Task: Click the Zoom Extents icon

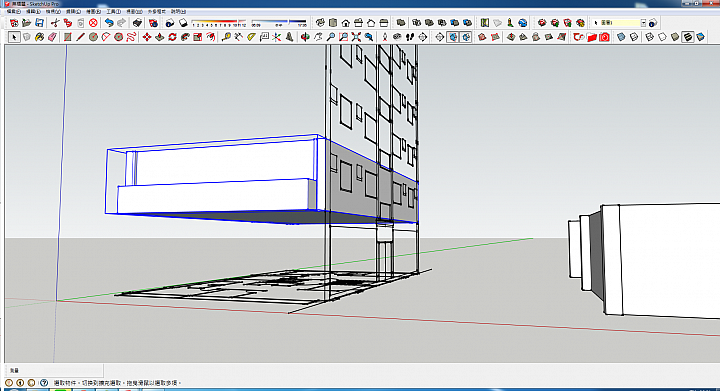Action: coord(356,37)
